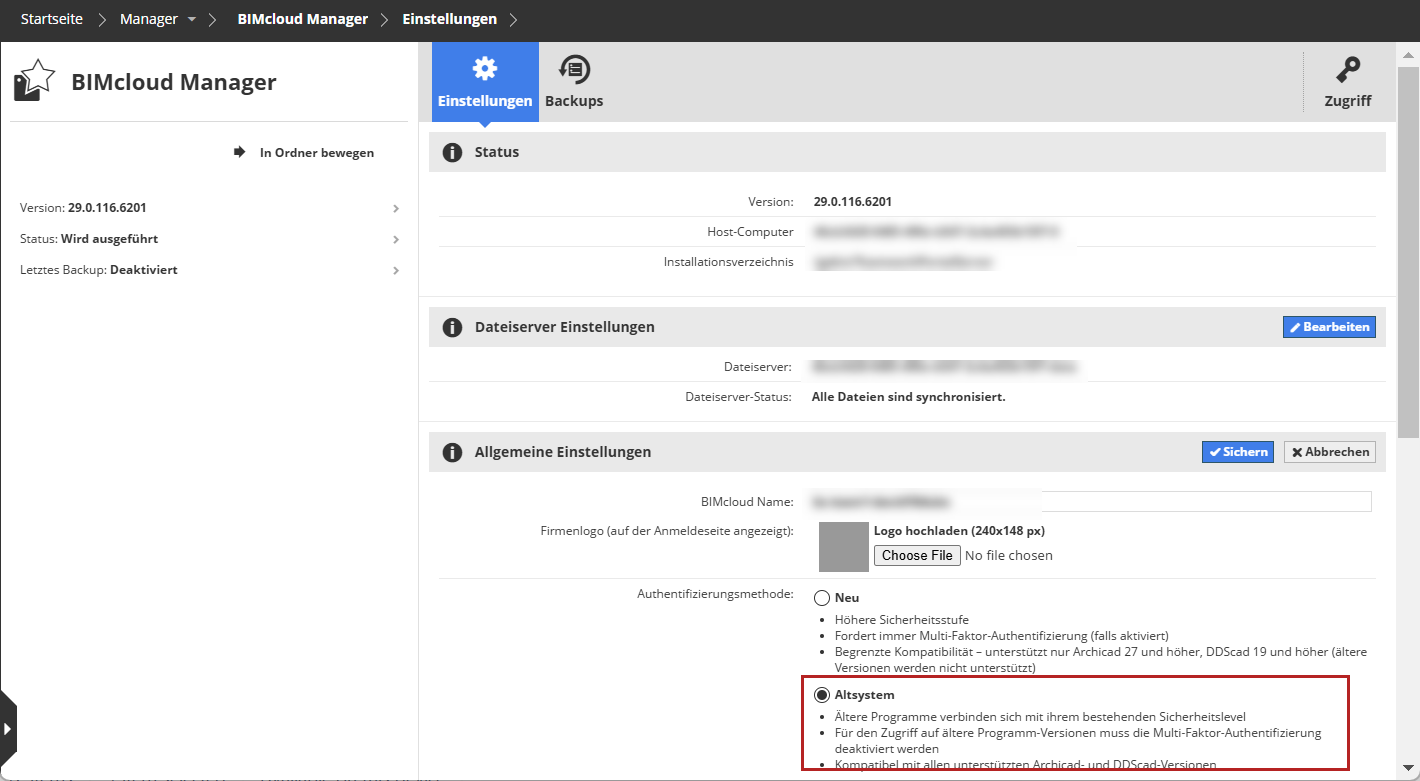Screen dimensions: 1420x781
Task: Save general settings with the Sichern button
Action: 1238,452
